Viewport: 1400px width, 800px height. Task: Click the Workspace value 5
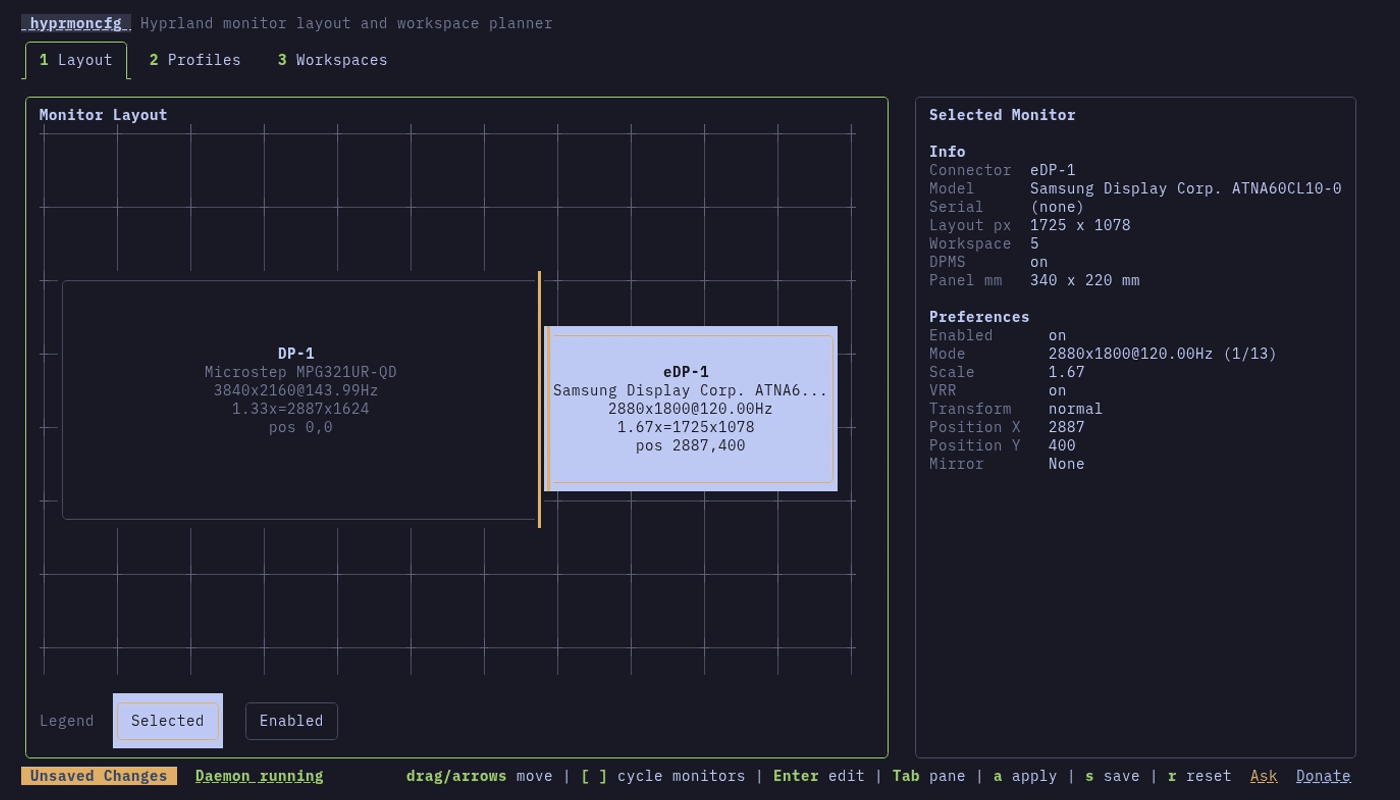[1035, 244]
